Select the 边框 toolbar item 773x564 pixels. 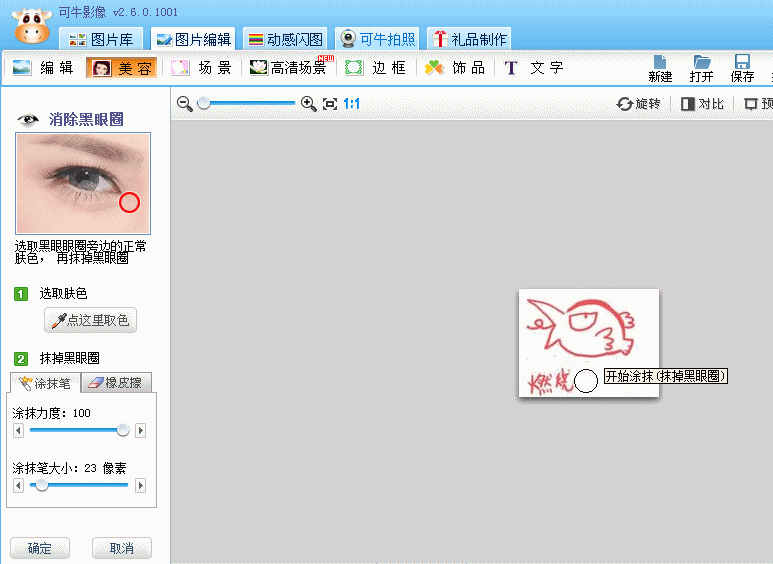[x=376, y=68]
